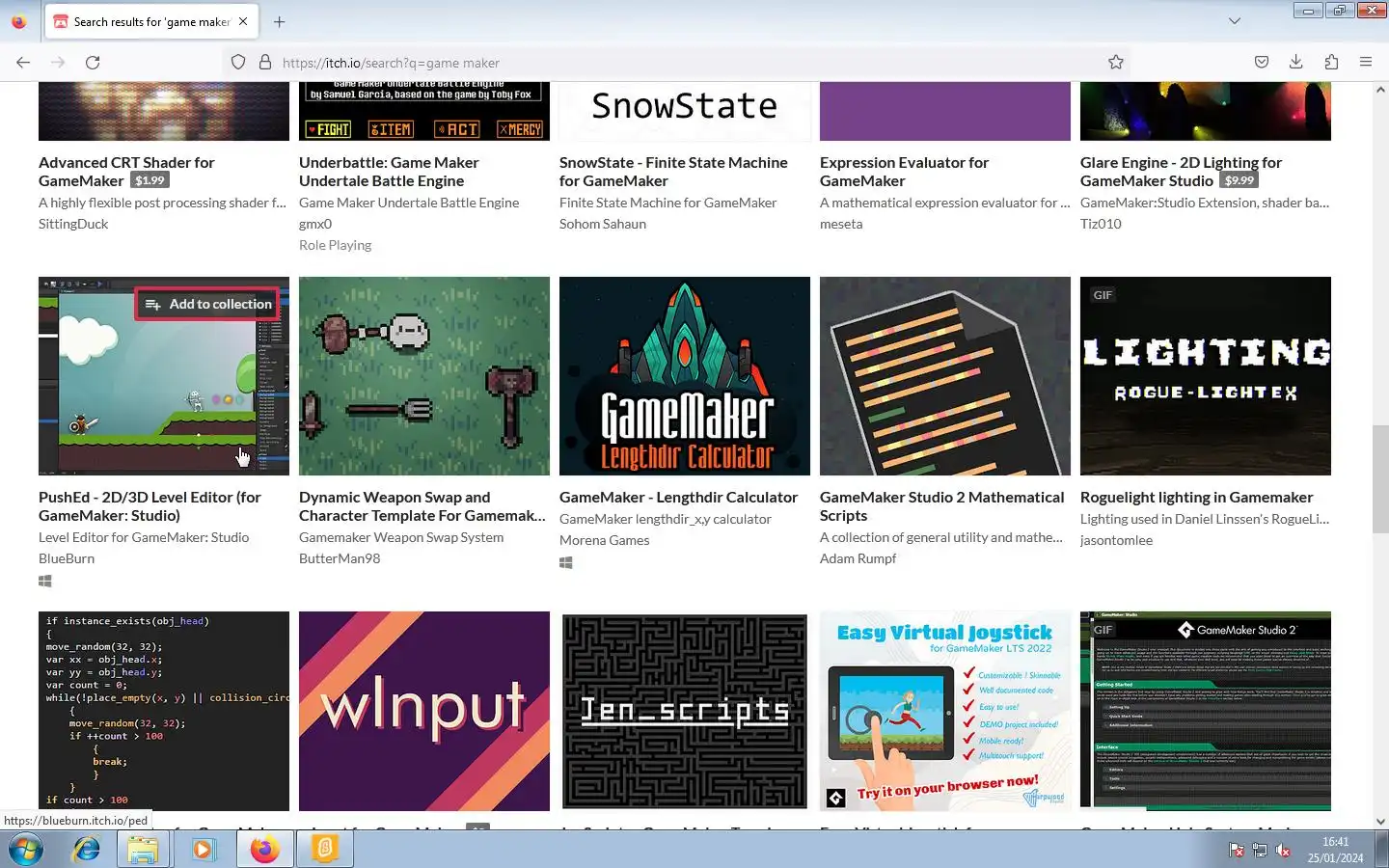Viewport: 1389px width, 868px height.
Task: Open Dynamic Weapon Swap thumbnail image
Action: (424, 376)
